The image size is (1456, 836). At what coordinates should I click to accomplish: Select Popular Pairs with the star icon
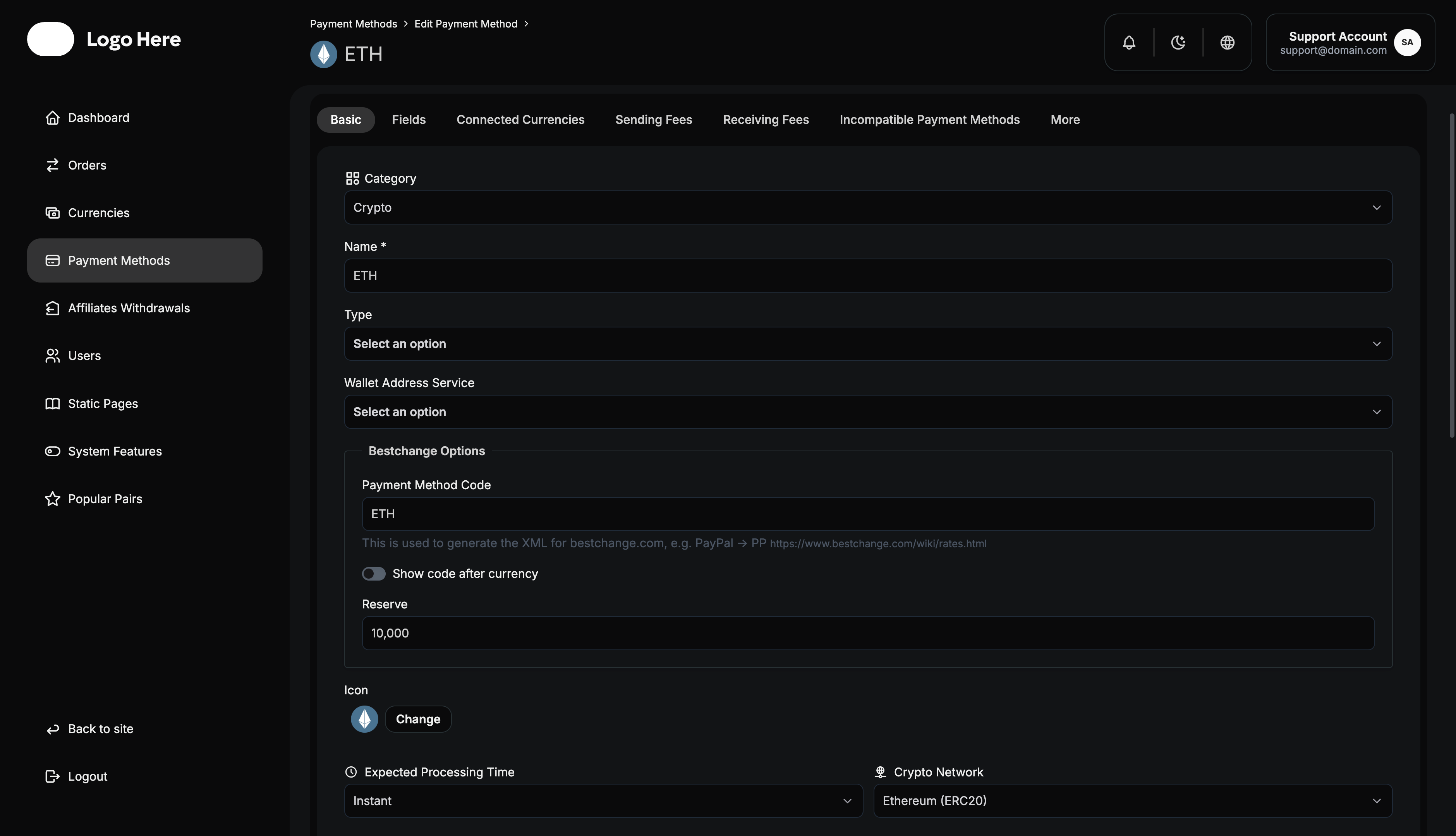105,499
